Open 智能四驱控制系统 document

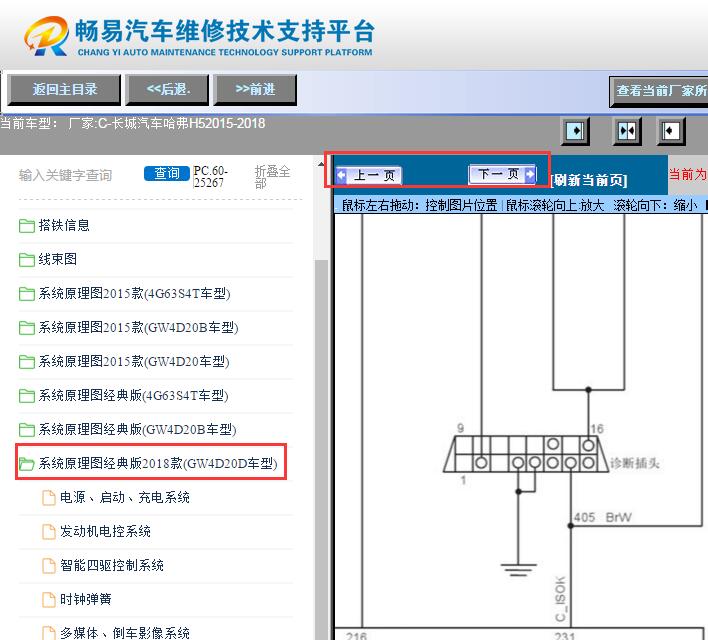point(112,565)
